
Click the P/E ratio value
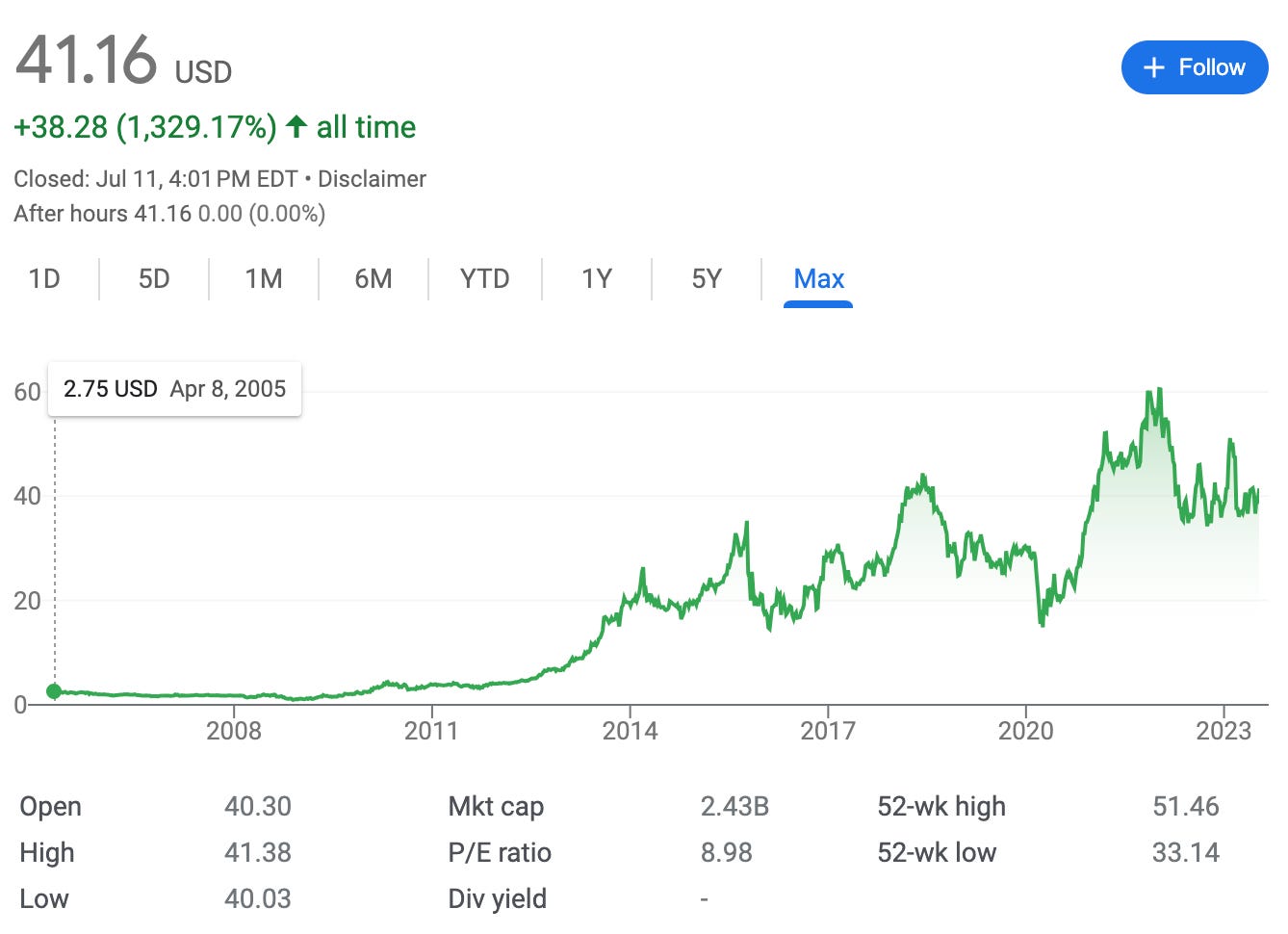(727, 853)
